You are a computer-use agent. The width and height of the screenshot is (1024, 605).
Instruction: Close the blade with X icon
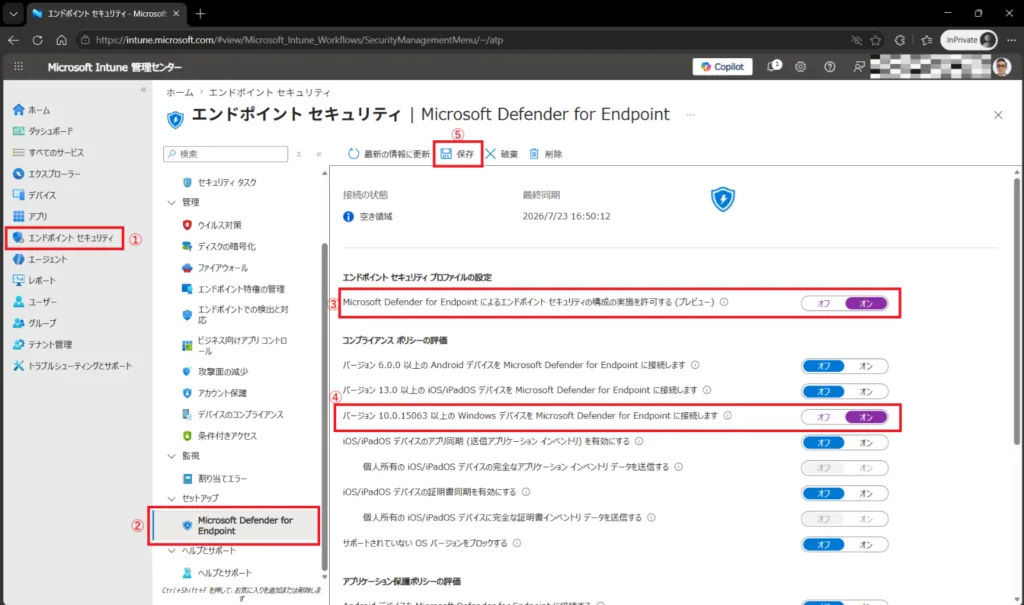pos(998,115)
